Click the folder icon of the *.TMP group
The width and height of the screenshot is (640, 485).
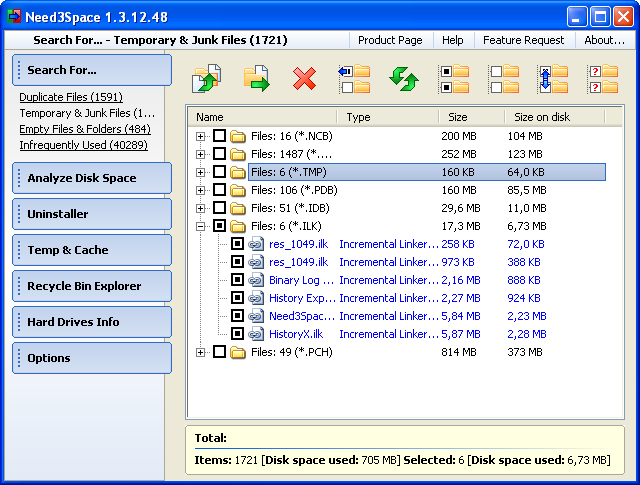point(238,172)
